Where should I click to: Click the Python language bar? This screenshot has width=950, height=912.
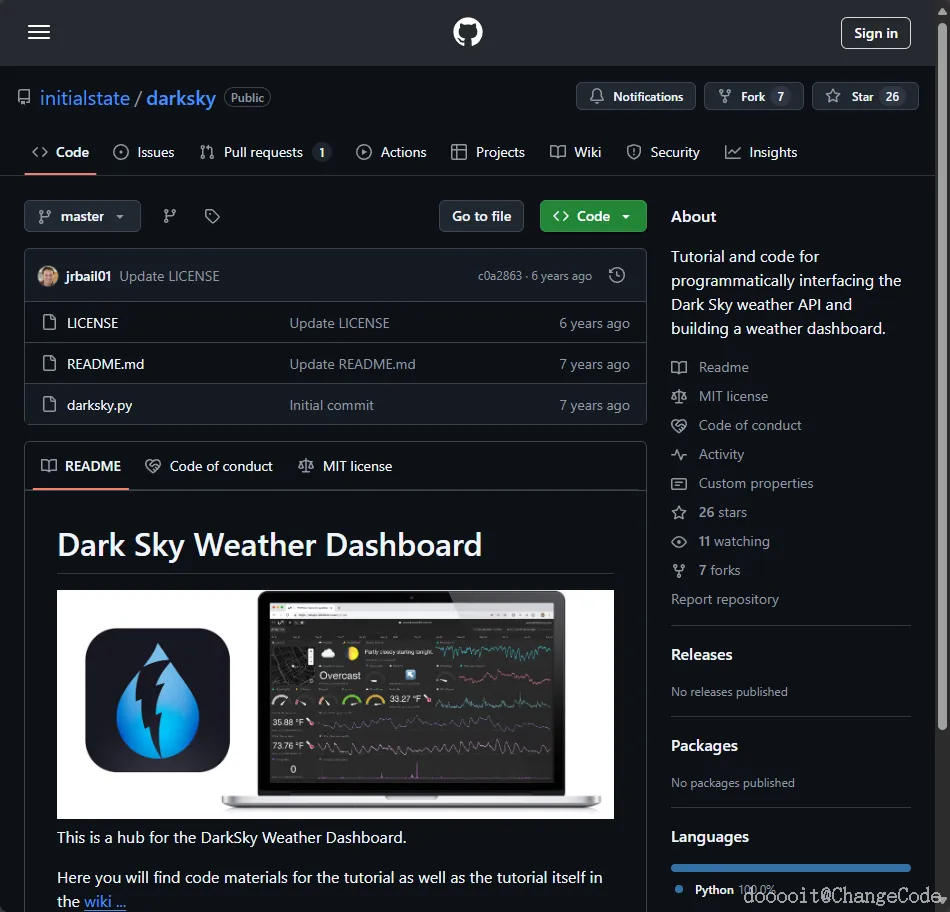(791, 868)
